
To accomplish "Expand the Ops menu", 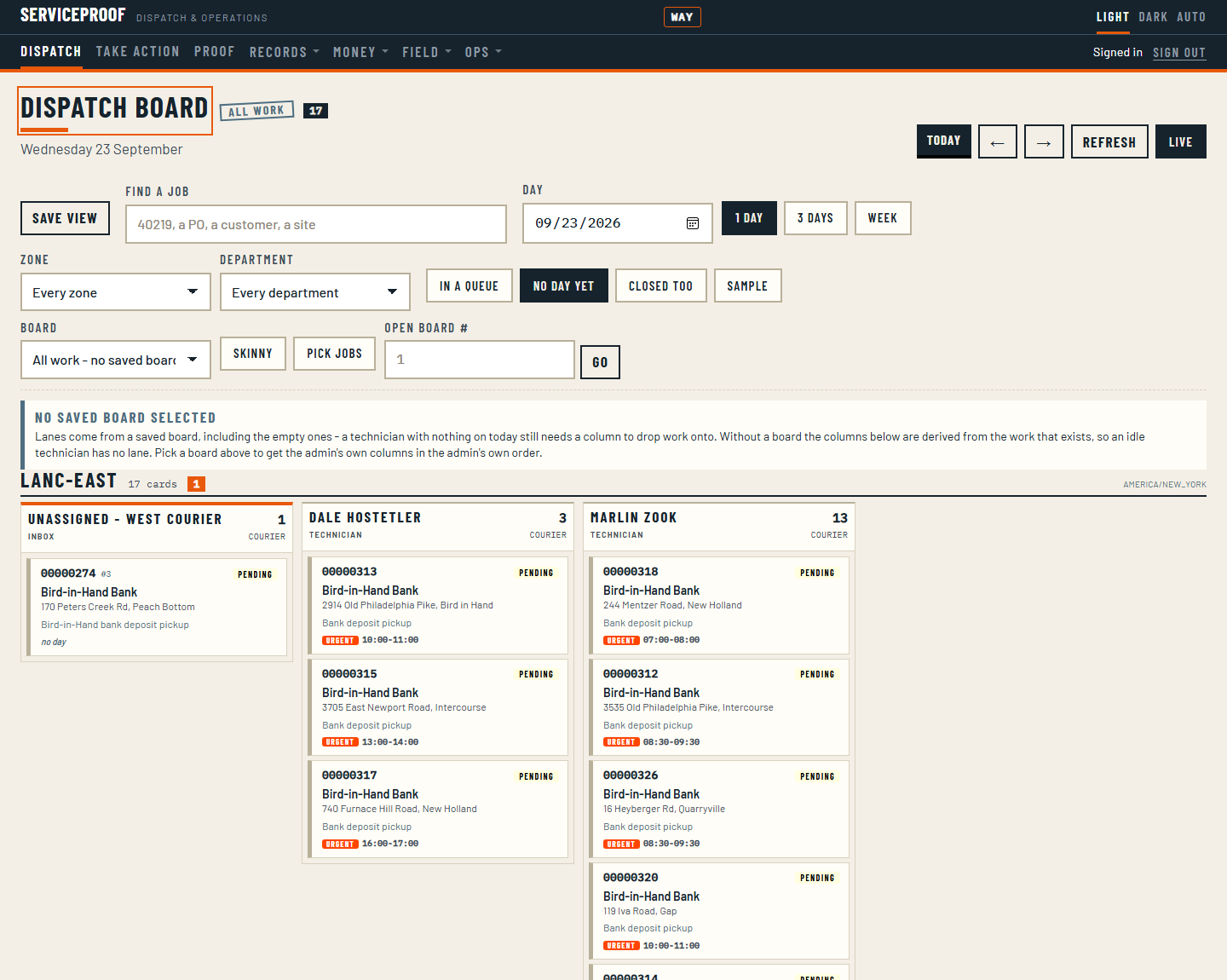I will (x=483, y=52).
